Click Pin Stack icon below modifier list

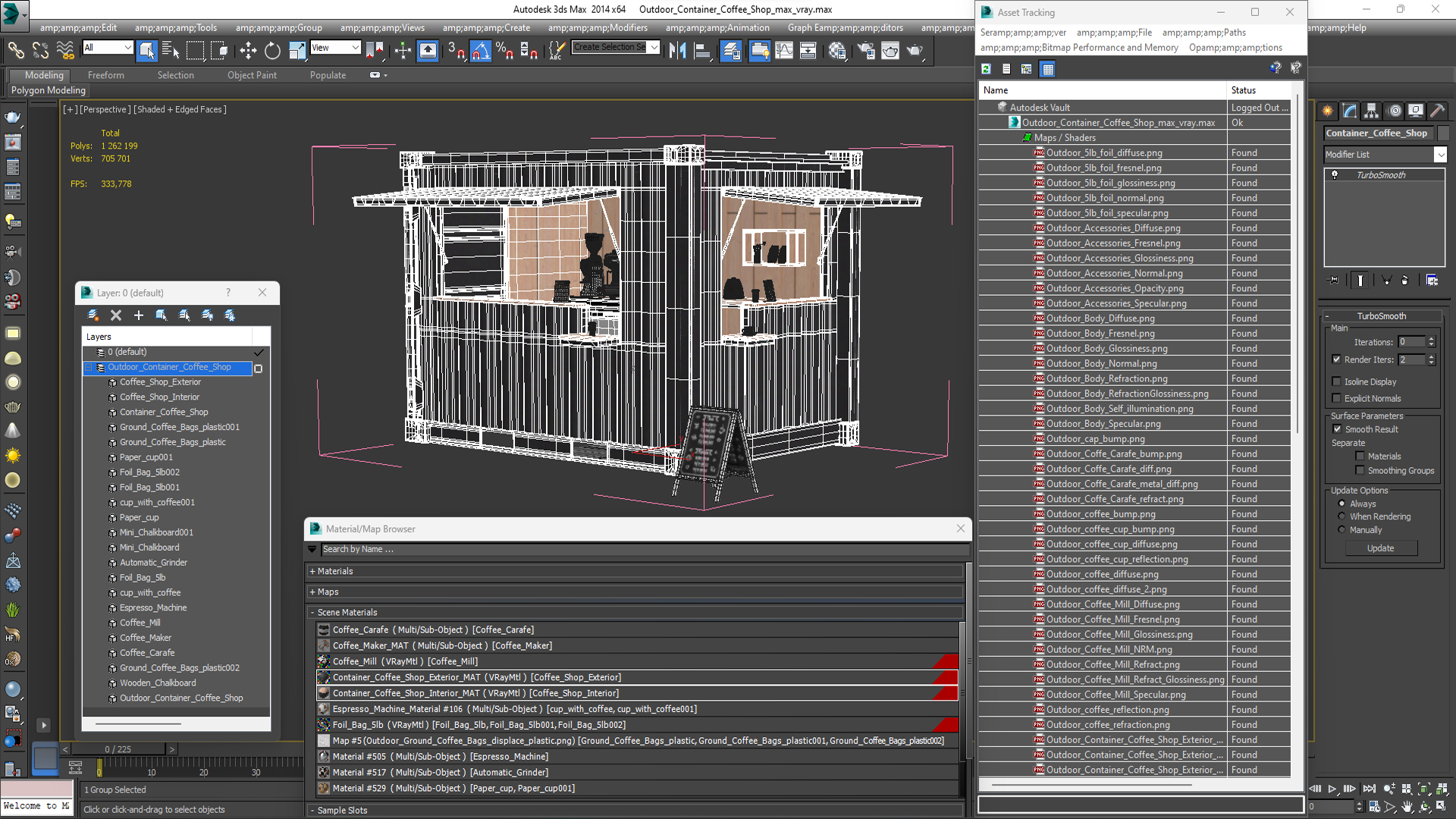pyautogui.click(x=1334, y=280)
